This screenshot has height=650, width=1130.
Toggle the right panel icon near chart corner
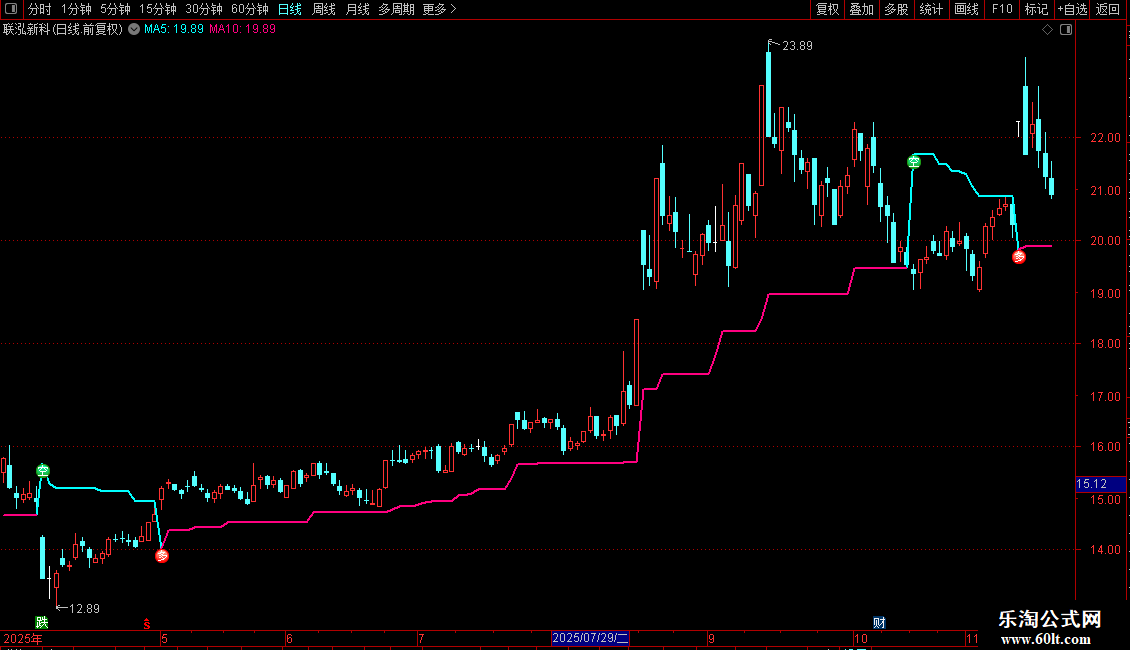coord(1066,30)
